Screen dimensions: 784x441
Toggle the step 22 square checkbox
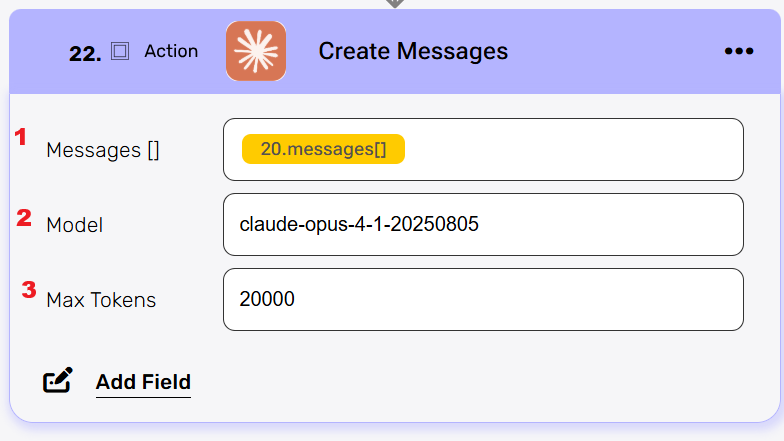pyautogui.click(x=120, y=51)
